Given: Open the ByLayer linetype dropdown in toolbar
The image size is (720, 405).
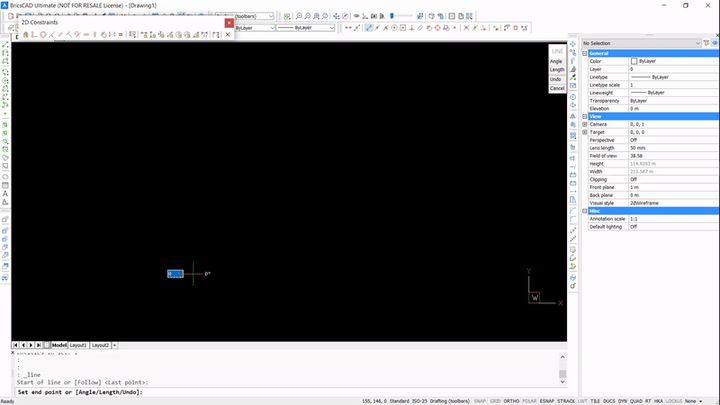Looking at the screenshot, I should (272, 28).
